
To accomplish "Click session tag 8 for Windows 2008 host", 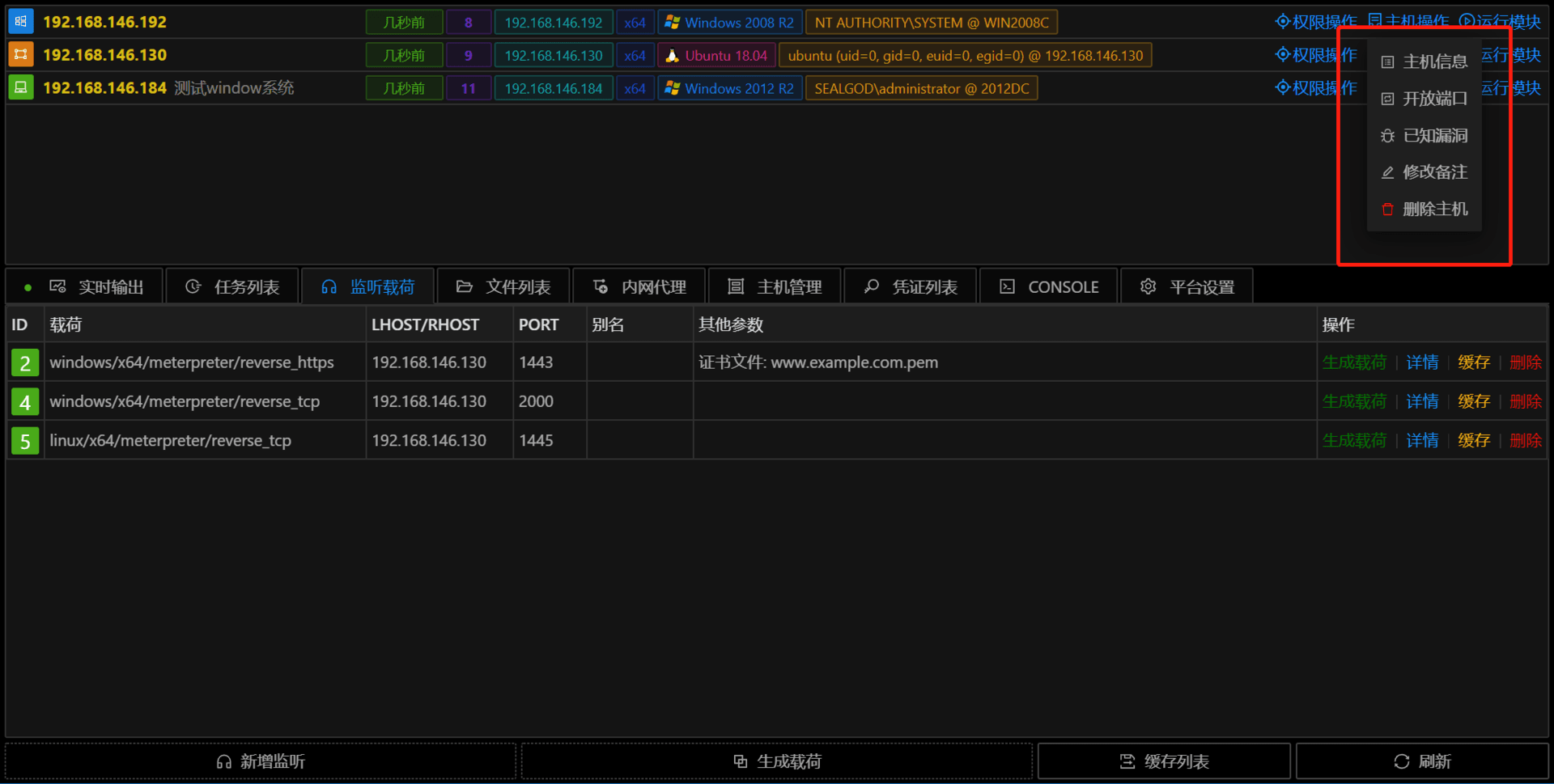I will 469,23.
